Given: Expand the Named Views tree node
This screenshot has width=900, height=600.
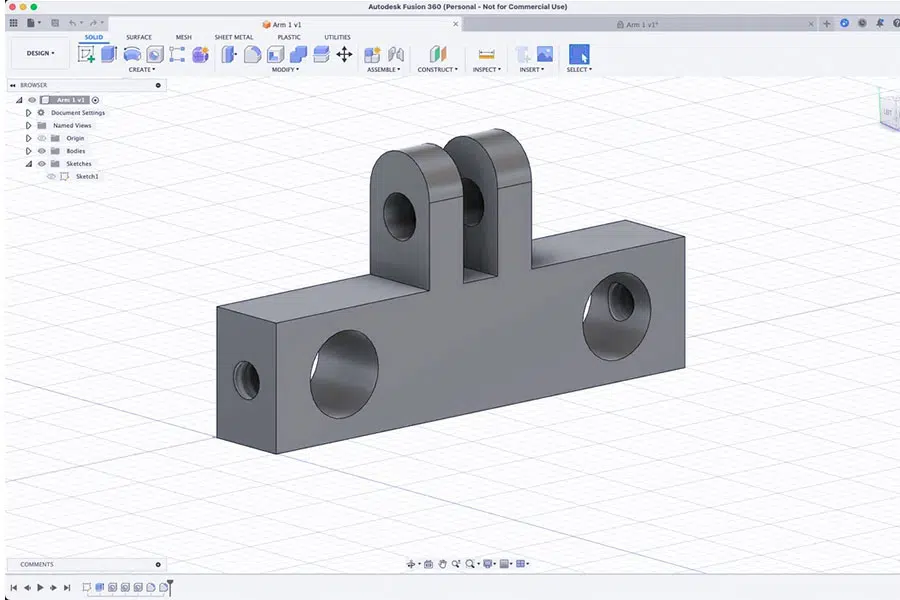Looking at the screenshot, I should coord(29,125).
